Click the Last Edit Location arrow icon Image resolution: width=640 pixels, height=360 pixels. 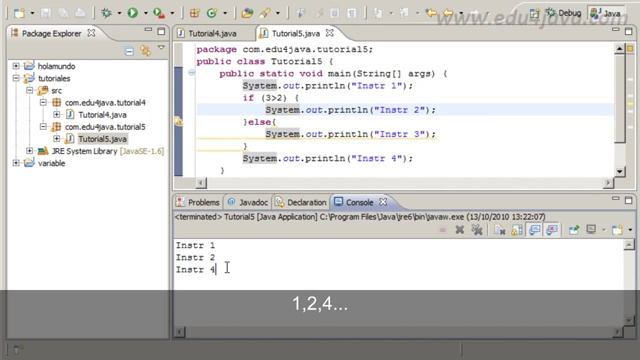click(431, 13)
